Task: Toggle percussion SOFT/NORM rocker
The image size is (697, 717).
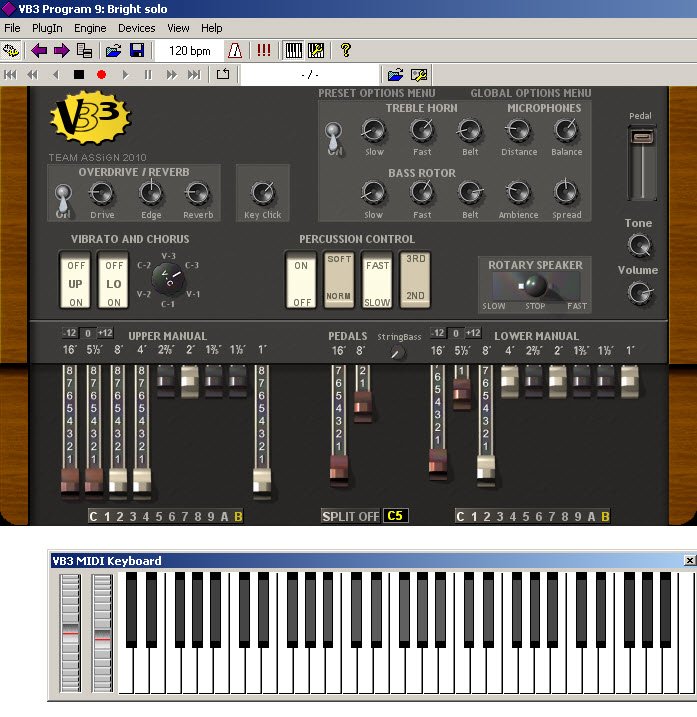Action: (339, 279)
